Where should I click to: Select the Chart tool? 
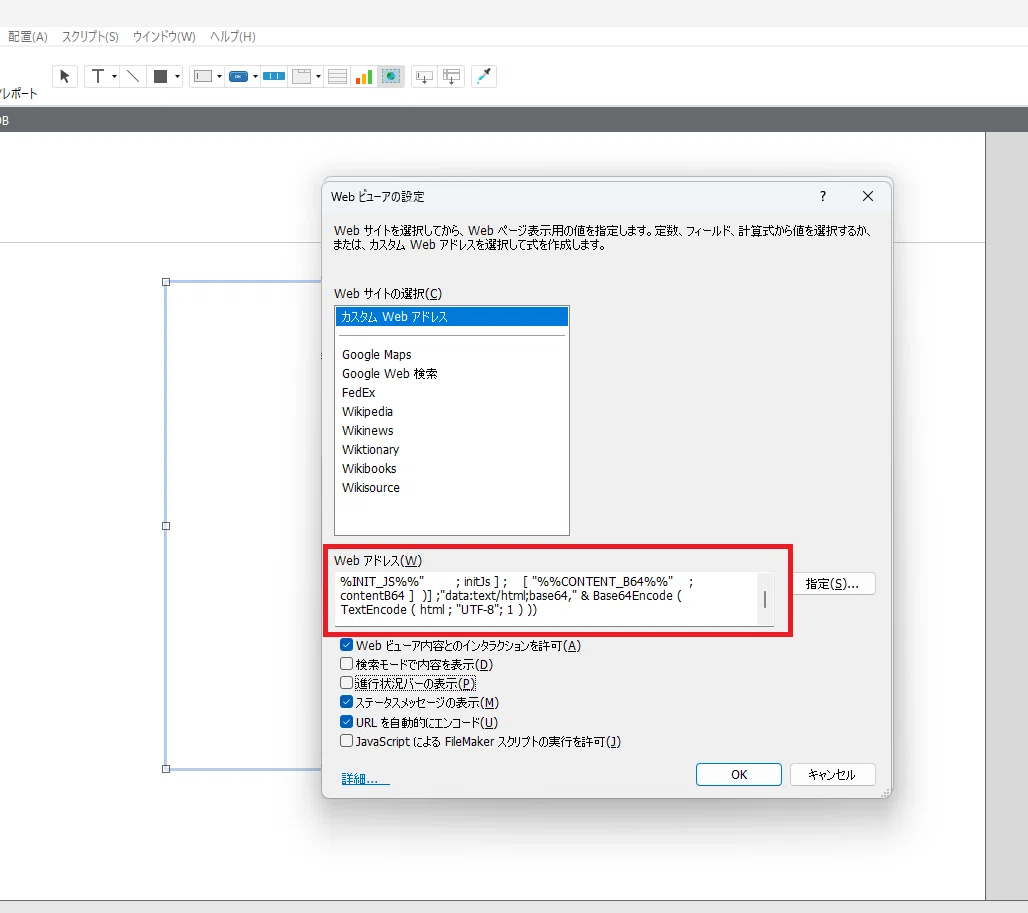click(x=364, y=77)
